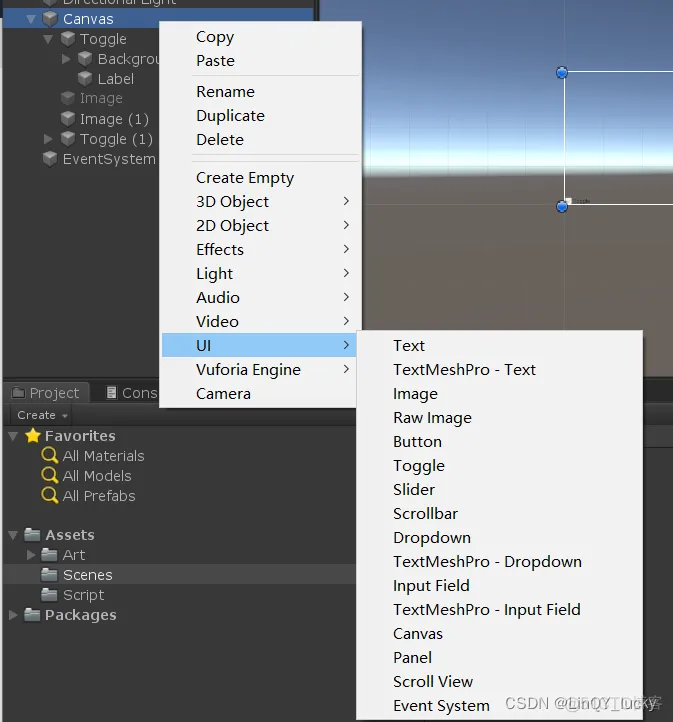Click the Script folder icon
This screenshot has height=722, width=673.
49,595
